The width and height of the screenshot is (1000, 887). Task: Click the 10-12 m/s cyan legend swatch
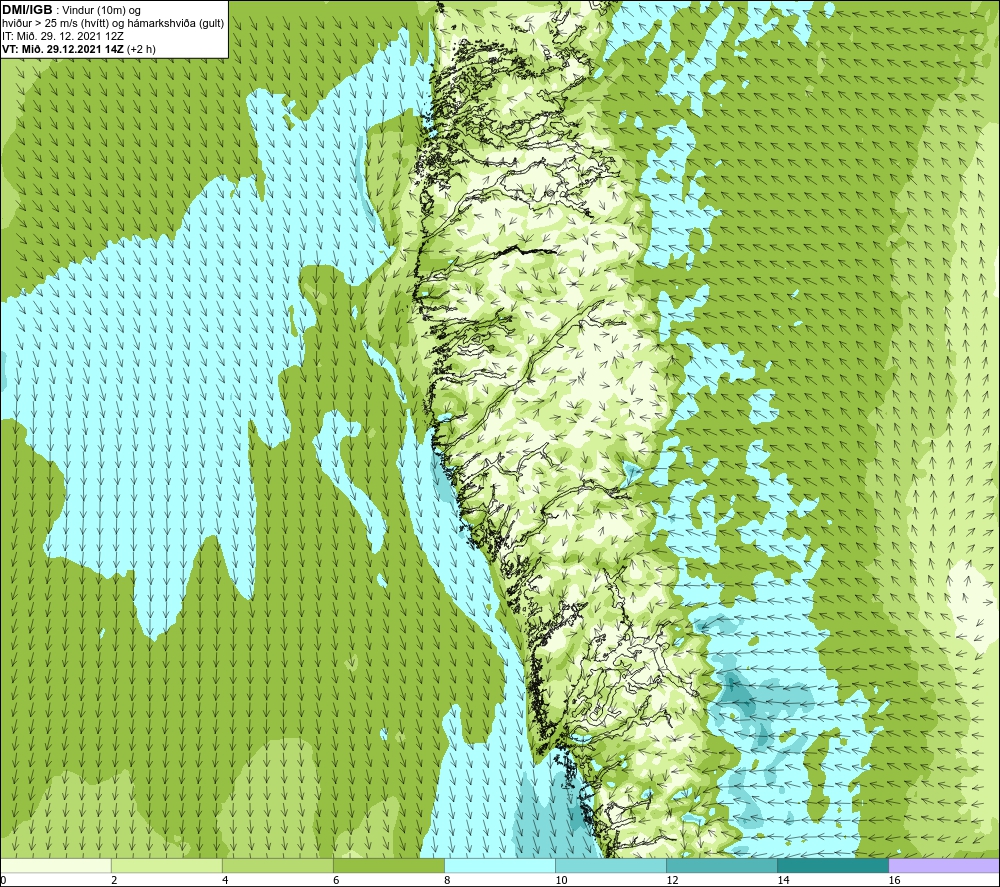point(610,866)
